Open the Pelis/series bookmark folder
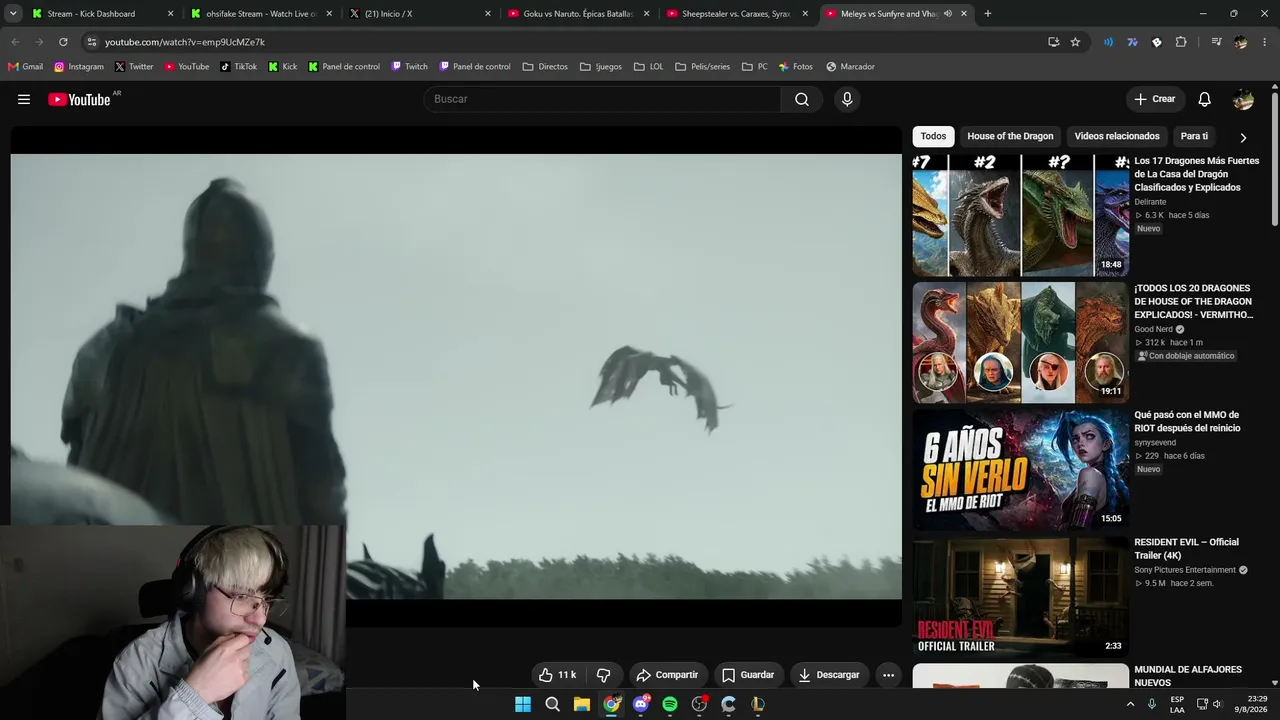This screenshot has height=720, width=1280. click(x=702, y=67)
